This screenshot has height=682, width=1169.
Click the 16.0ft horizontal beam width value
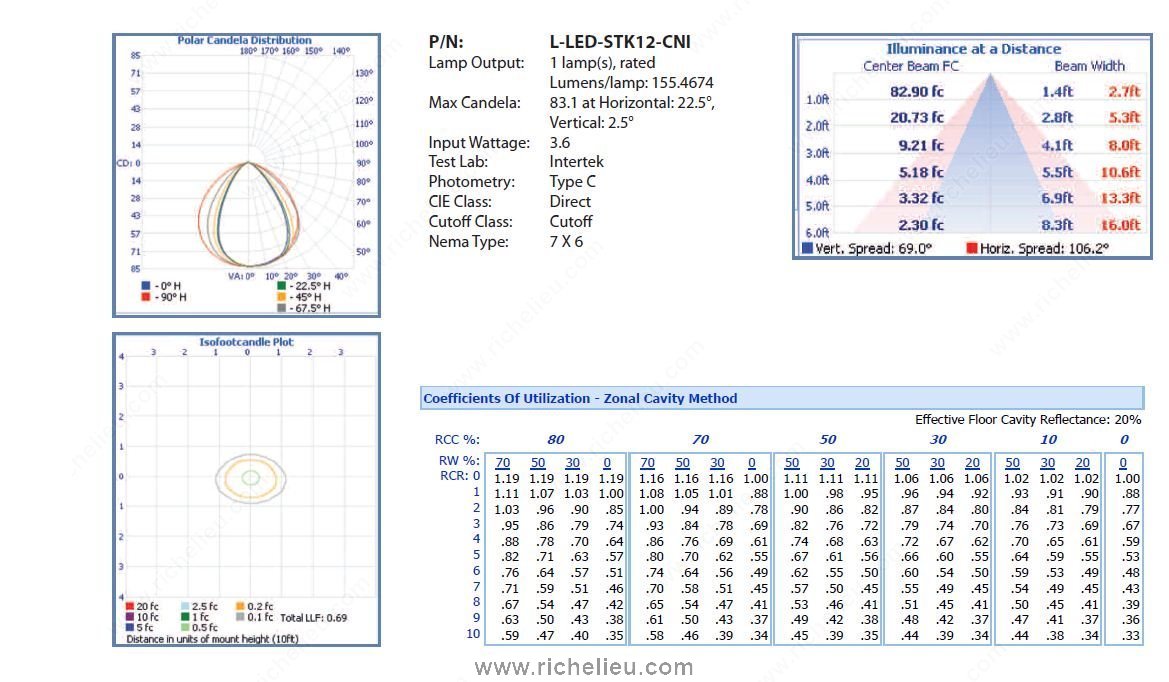click(x=1120, y=225)
